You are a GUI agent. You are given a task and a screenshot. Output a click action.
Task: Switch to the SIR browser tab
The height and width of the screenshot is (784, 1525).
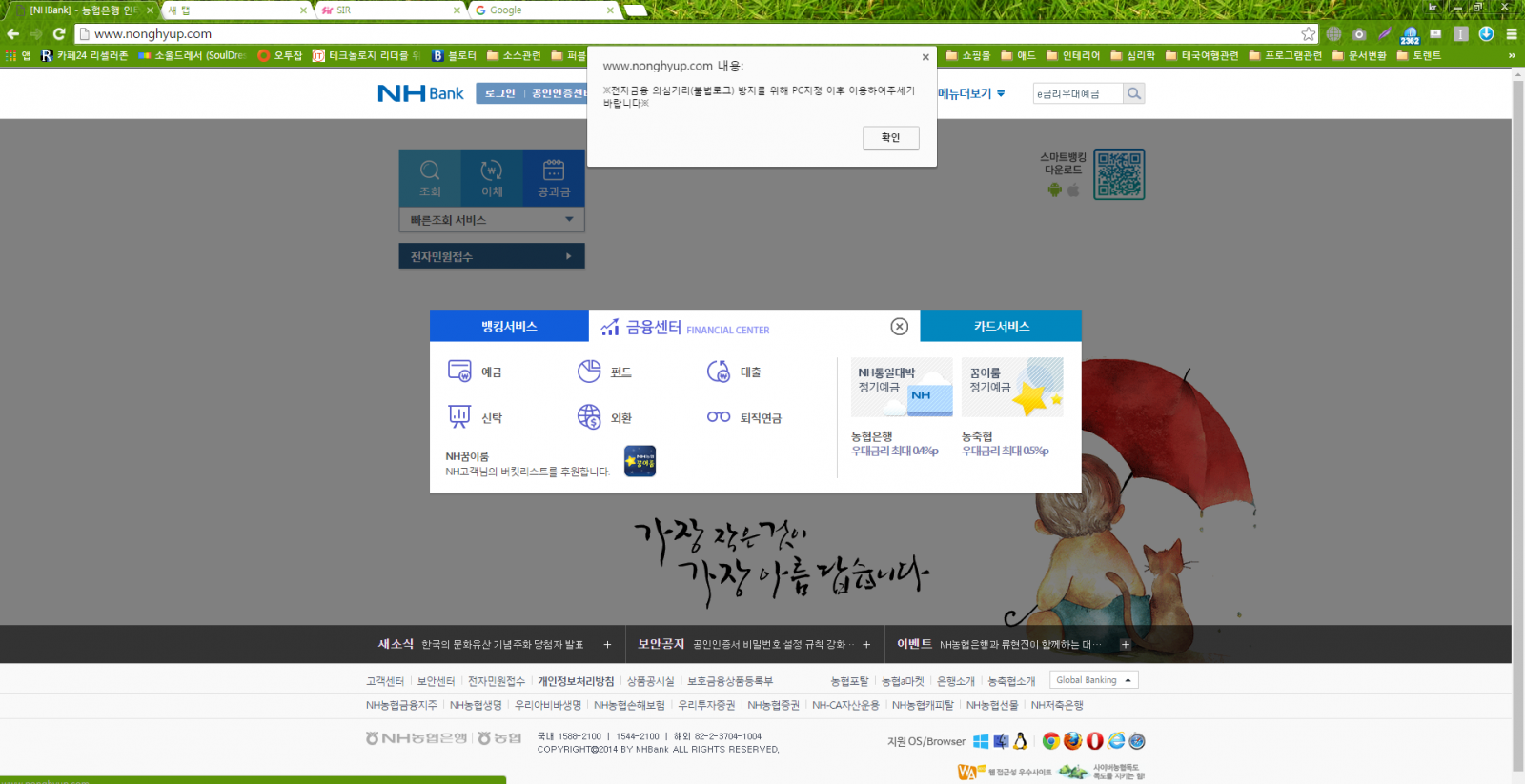389,10
